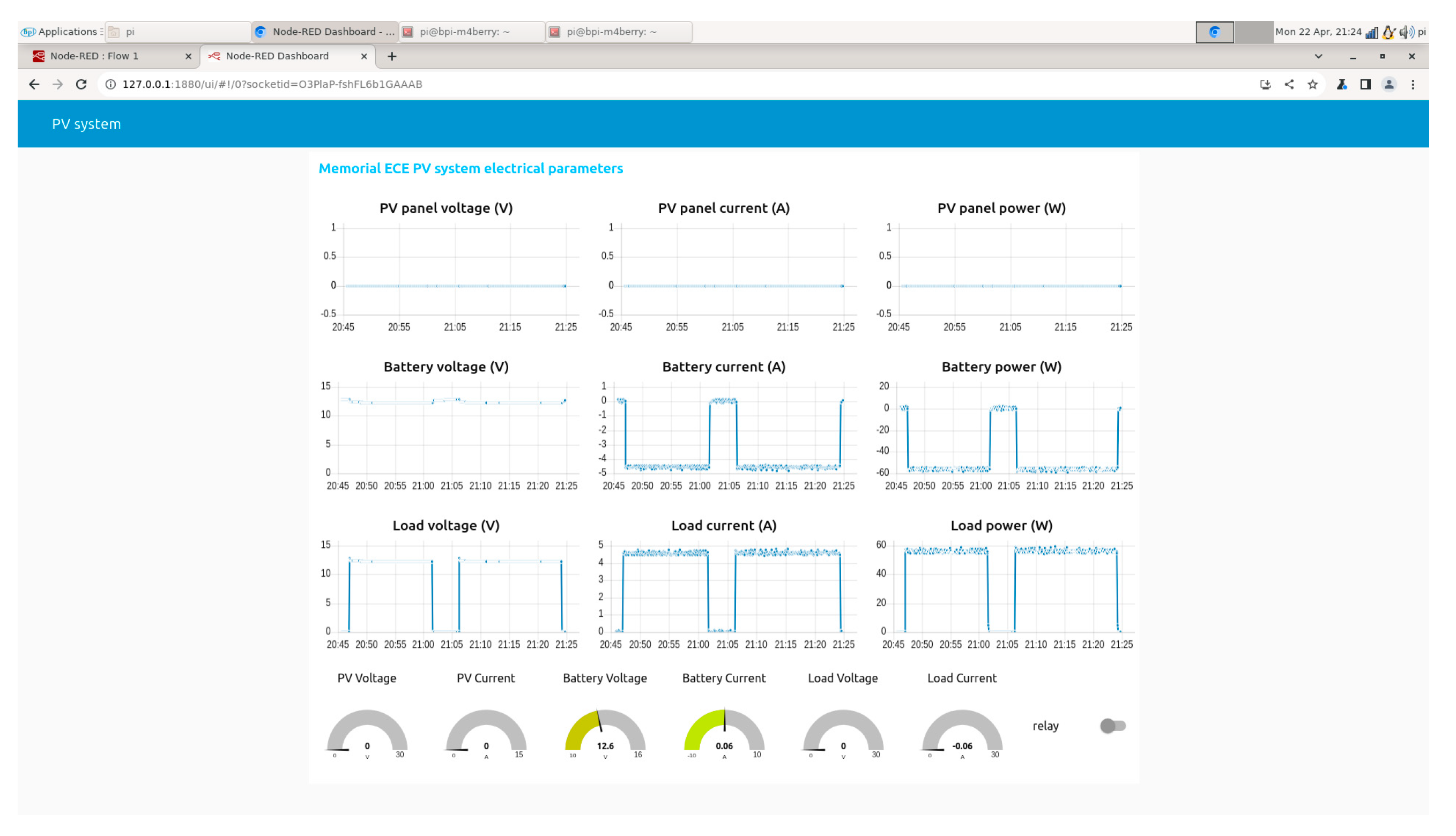Open a new browser tab
The image size is (1456, 836).
click(x=392, y=56)
